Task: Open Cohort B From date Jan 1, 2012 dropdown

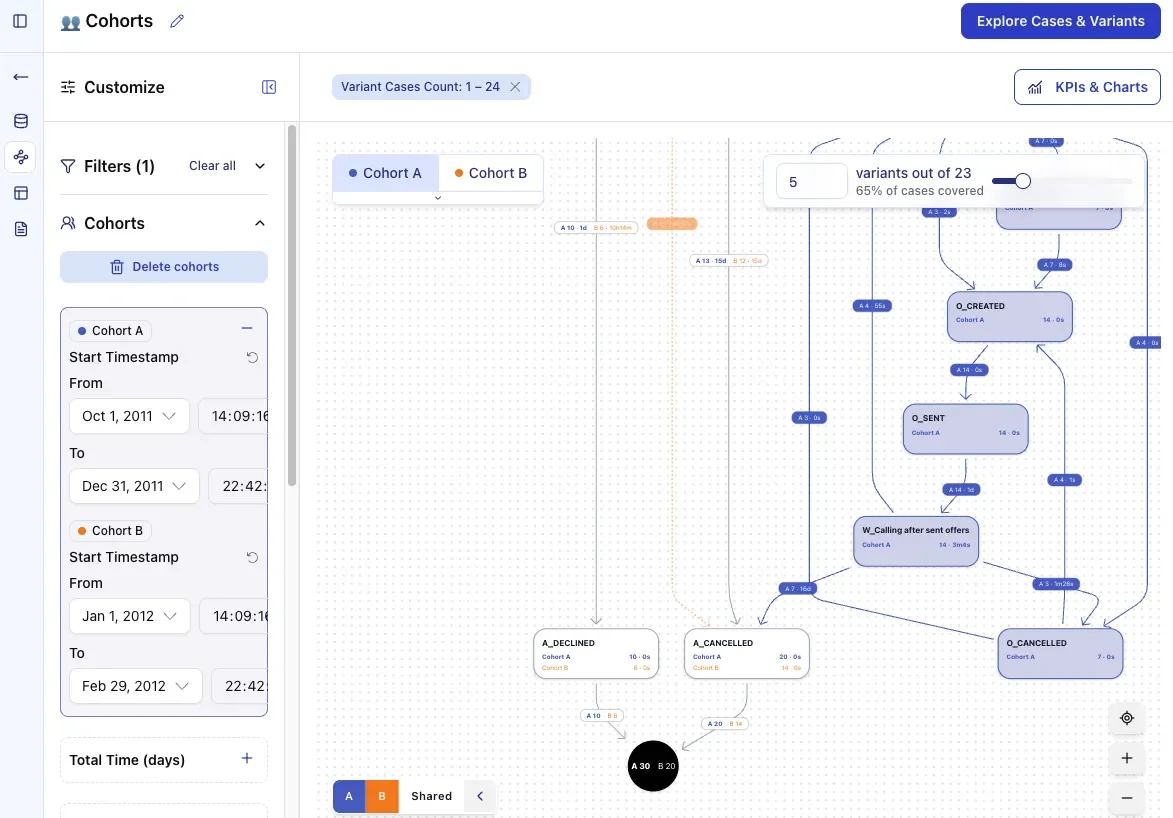Action: 130,616
